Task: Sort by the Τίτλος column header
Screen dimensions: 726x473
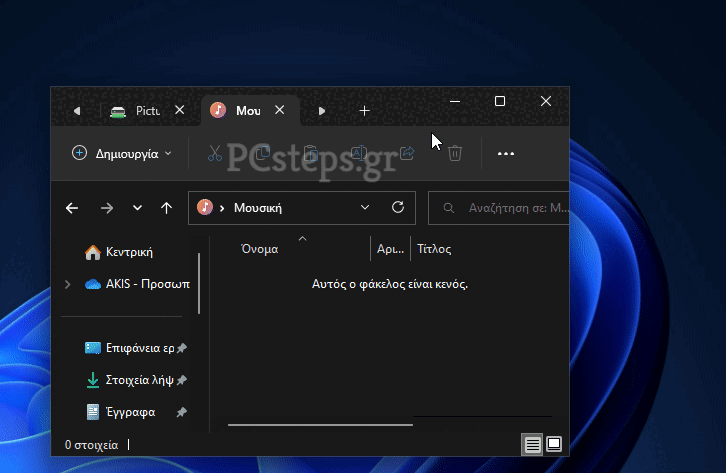Action: (434, 249)
